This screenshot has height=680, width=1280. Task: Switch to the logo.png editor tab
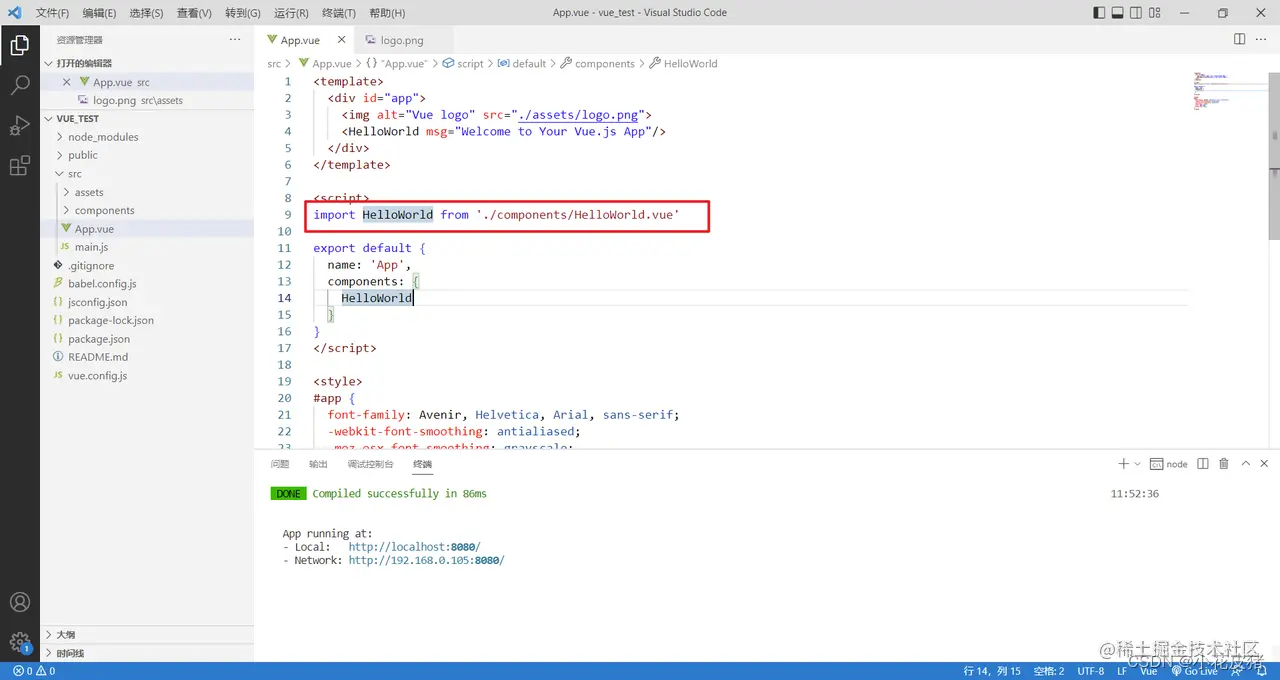(404, 40)
